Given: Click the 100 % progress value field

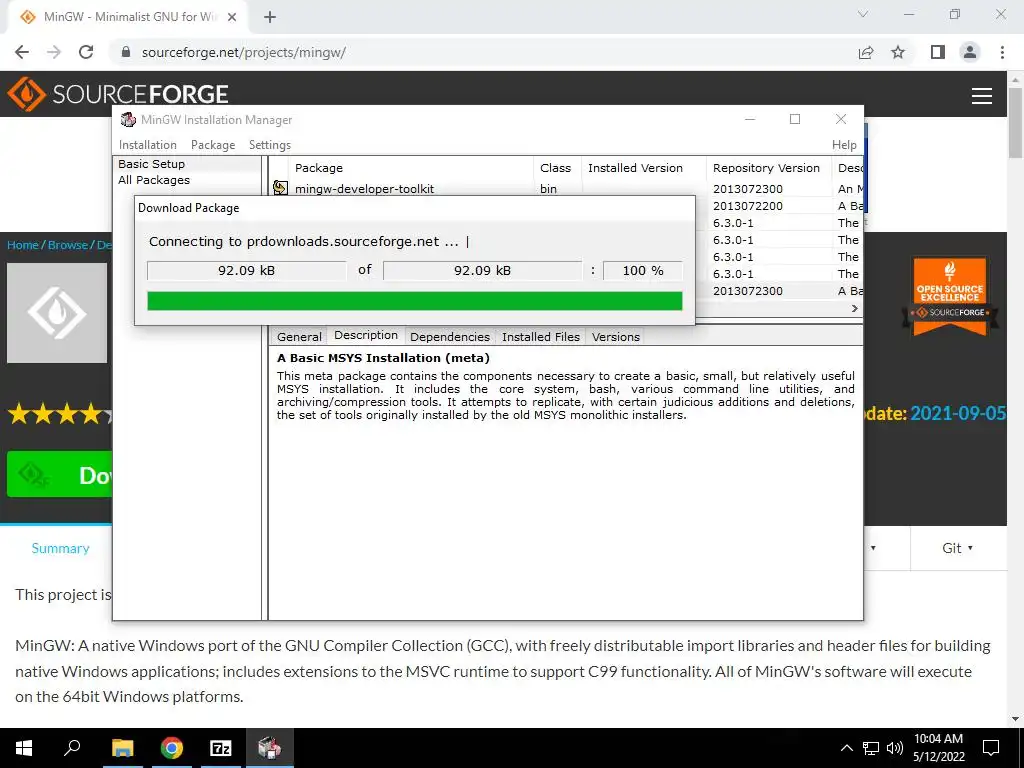Looking at the screenshot, I should click(x=643, y=270).
